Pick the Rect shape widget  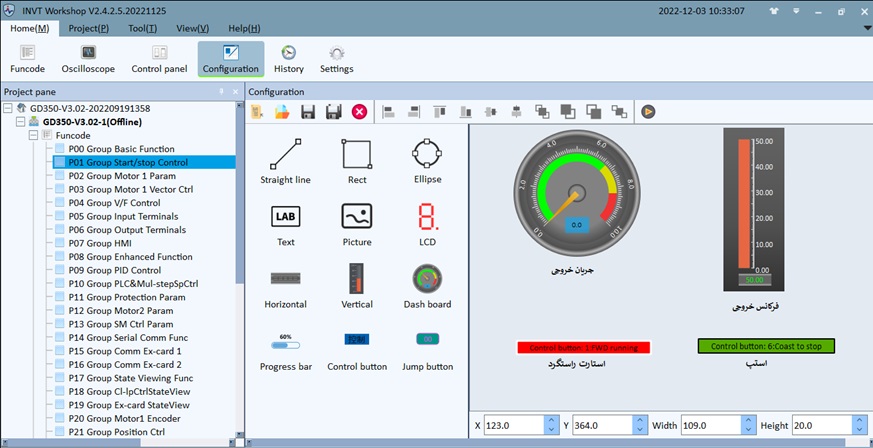click(357, 162)
